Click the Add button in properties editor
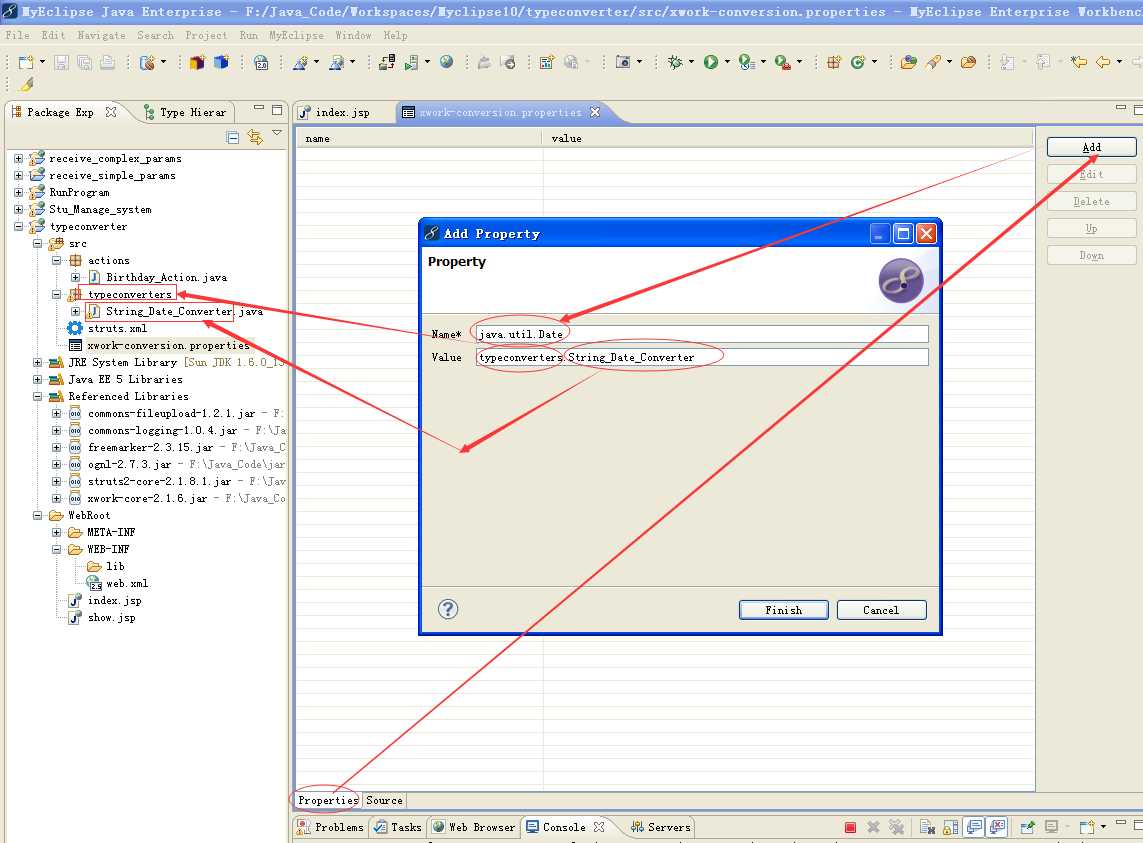Image resolution: width=1143 pixels, height=843 pixels. (x=1091, y=147)
